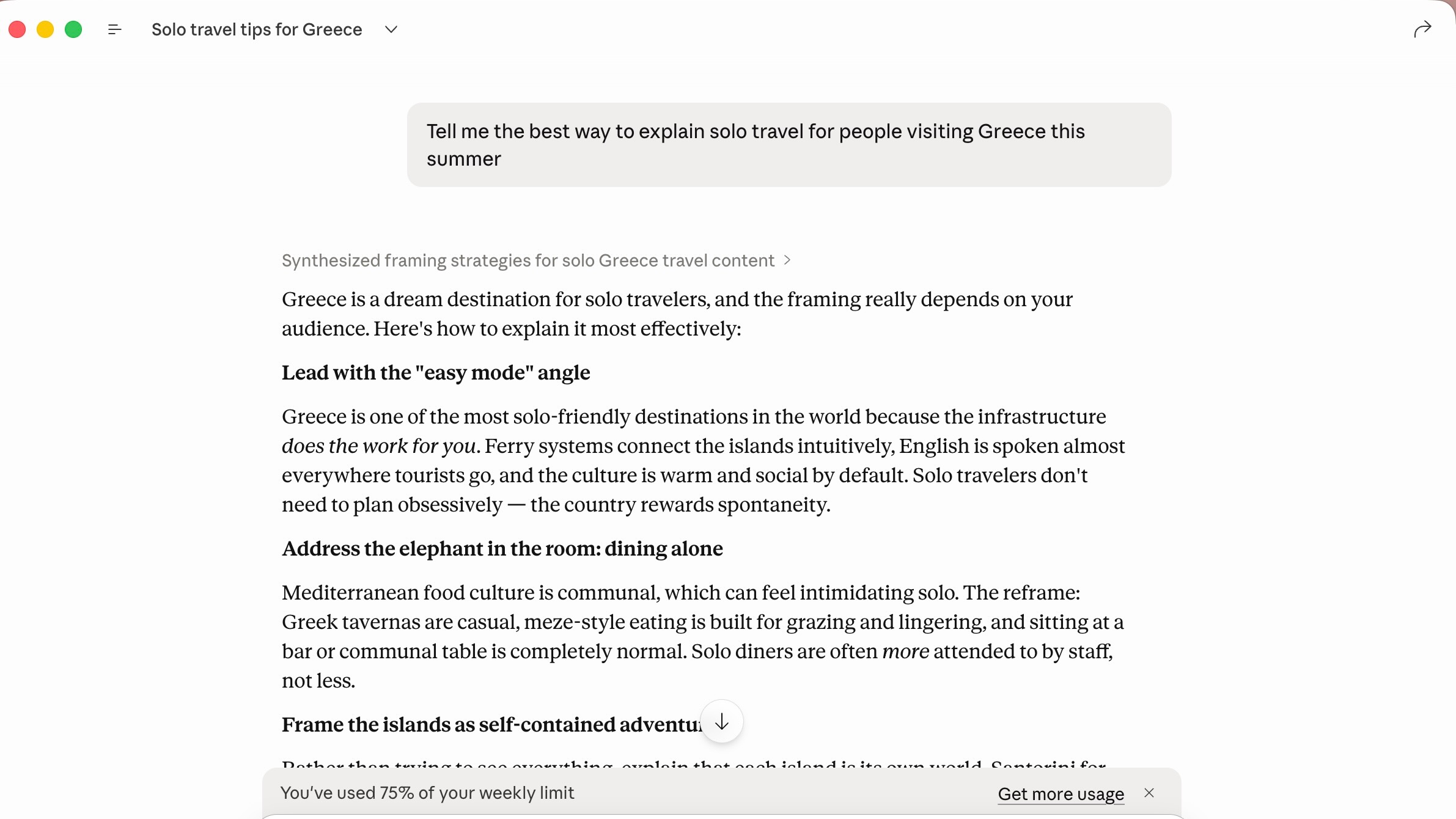Expand the "Synthesized framing strategies" thinking summary
Viewport: 1456px width, 819px height.
click(528, 260)
